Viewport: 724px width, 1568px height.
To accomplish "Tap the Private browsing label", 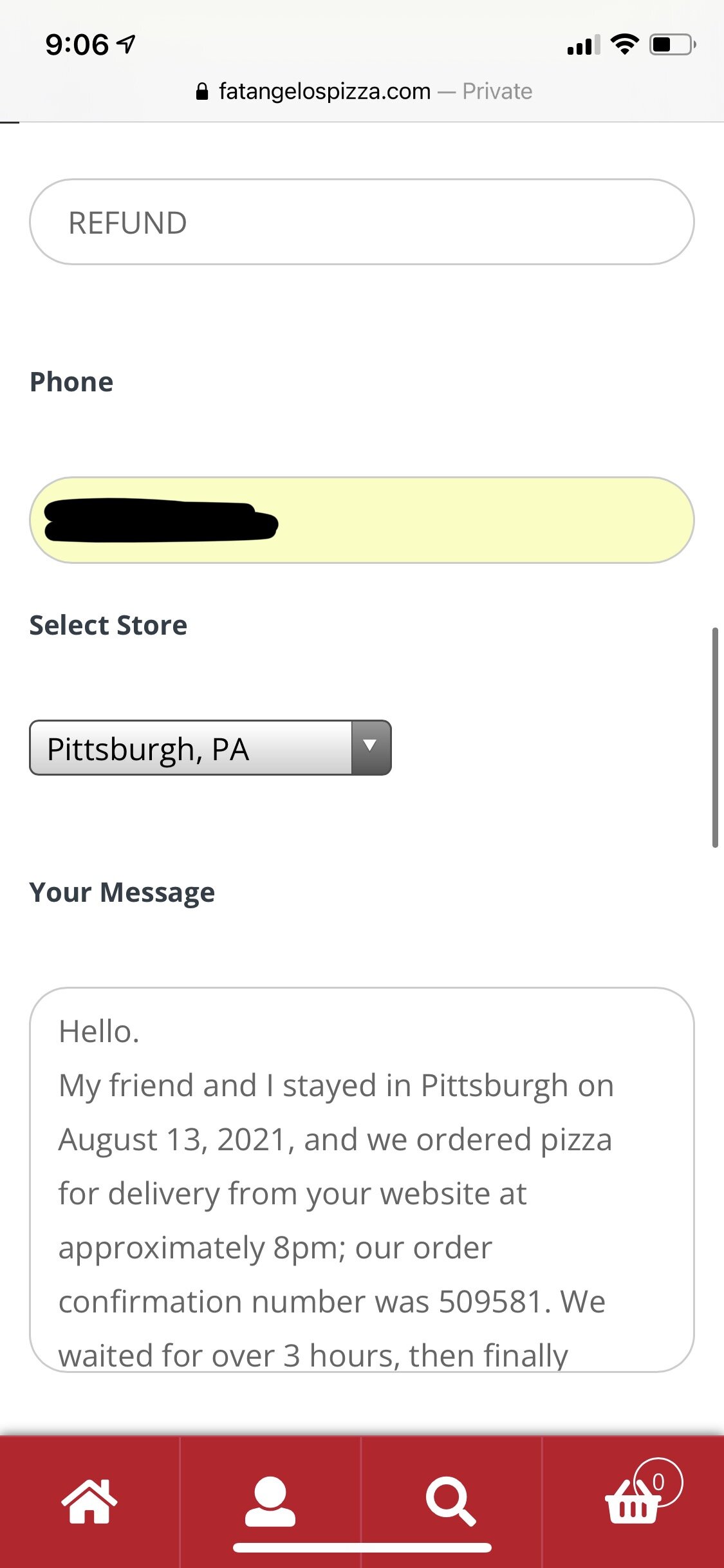I will point(497,91).
